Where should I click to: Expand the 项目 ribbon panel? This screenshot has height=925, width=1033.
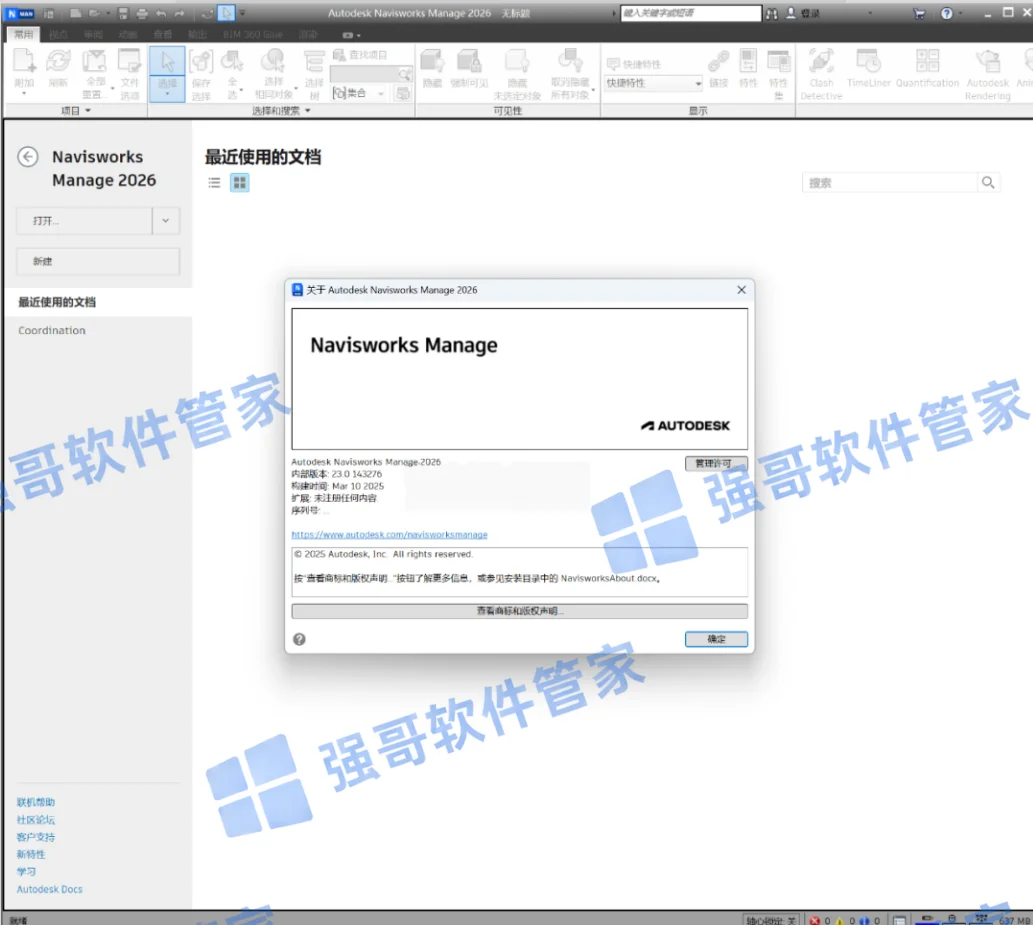76,111
